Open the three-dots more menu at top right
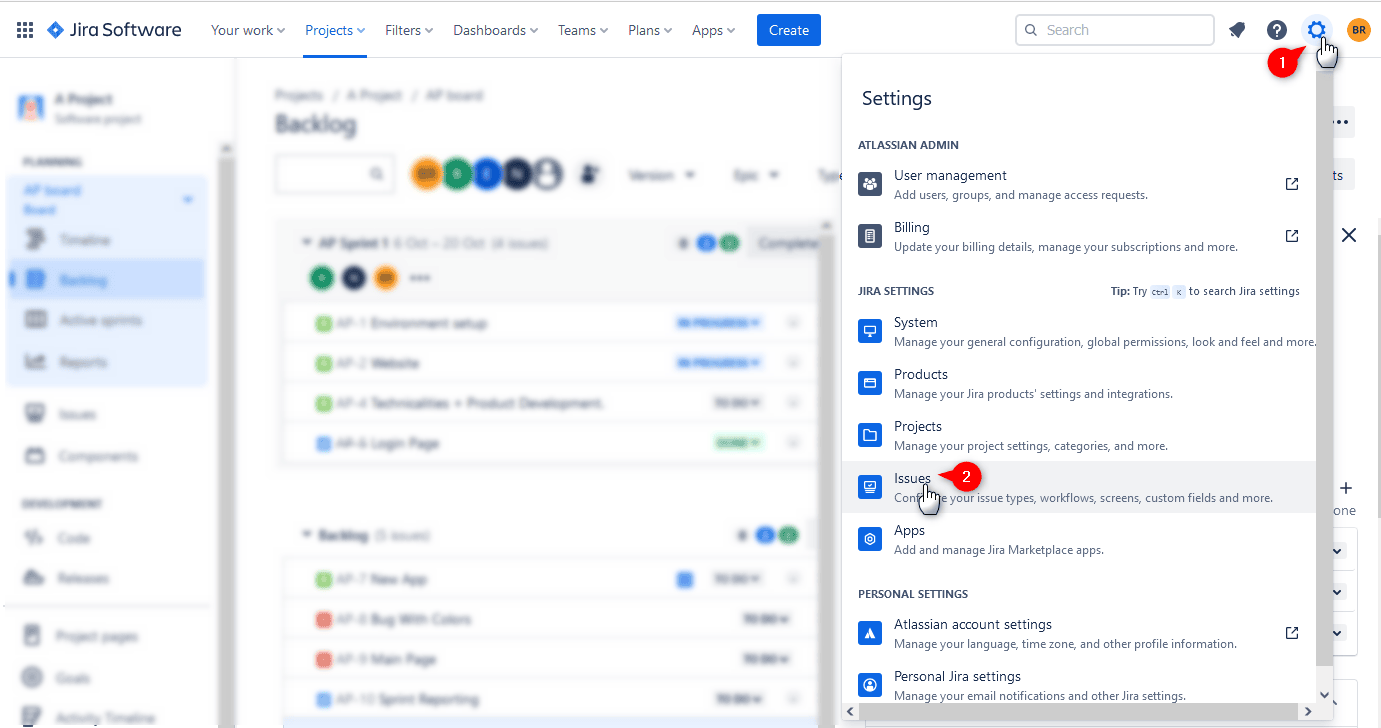The width and height of the screenshot is (1381, 728). pyautogui.click(x=1341, y=122)
